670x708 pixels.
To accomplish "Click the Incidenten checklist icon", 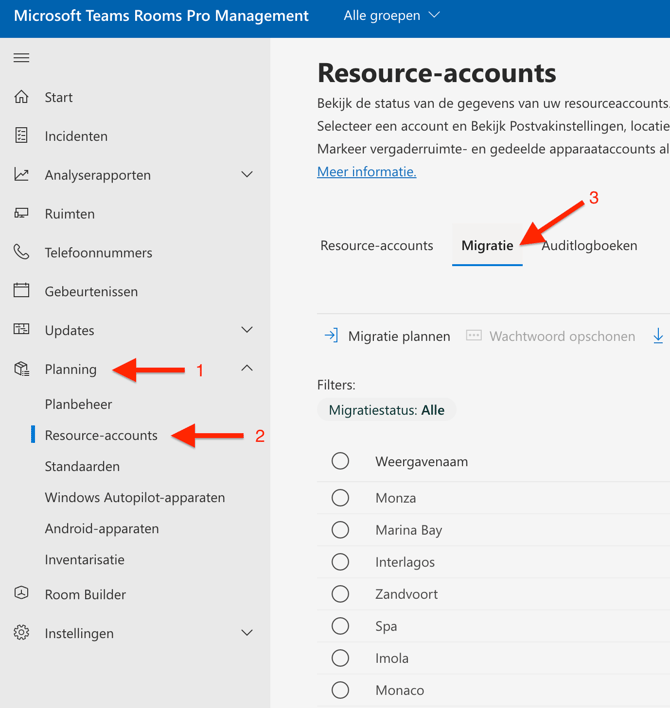I will [21, 135].
